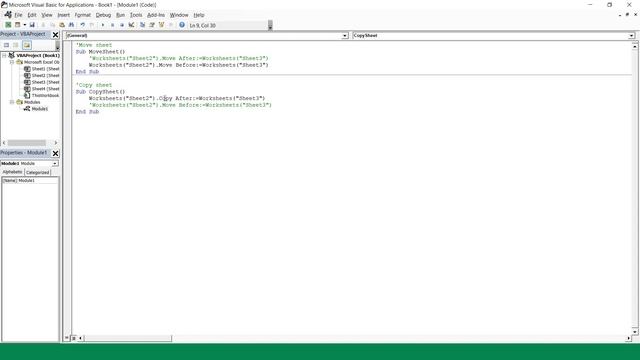
Task: Click the (Name) Module1 property field
Action: point(30,180)
